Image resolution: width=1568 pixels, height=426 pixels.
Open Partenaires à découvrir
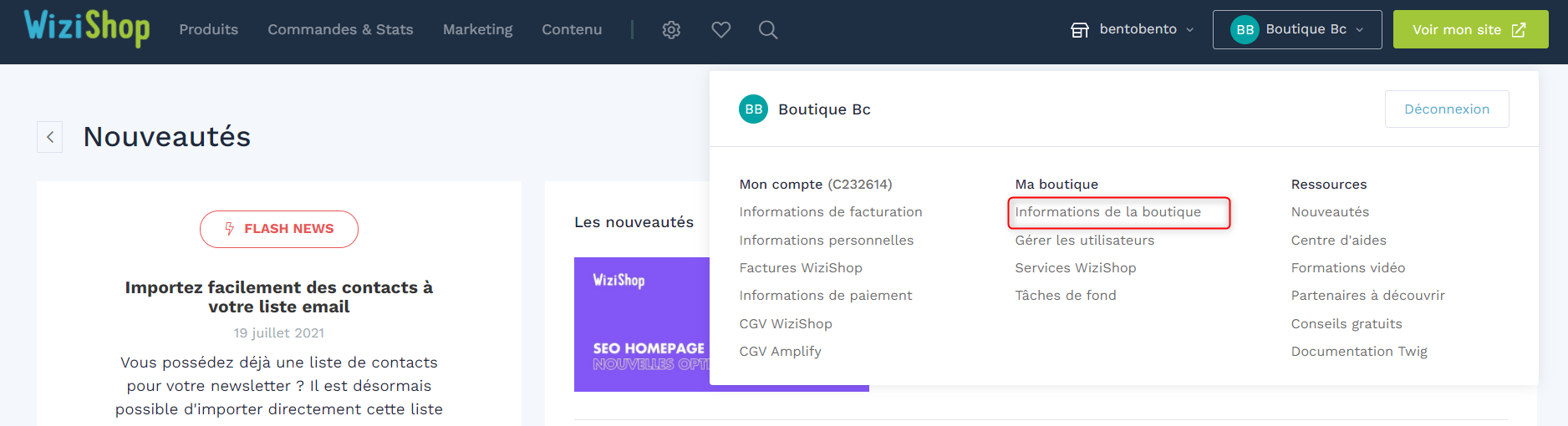tap(1368, 296)
